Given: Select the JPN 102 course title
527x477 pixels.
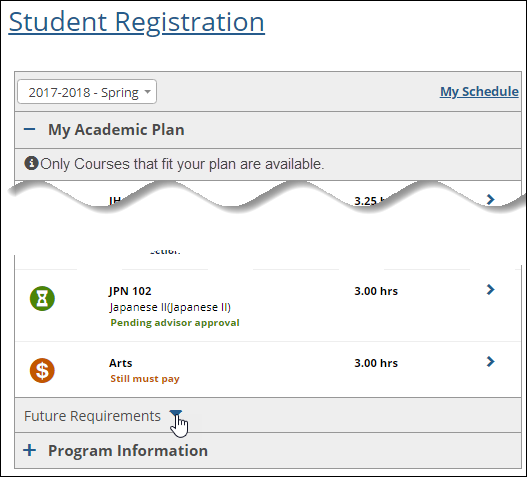Looking at the screenshot, I should pos(130,291).
